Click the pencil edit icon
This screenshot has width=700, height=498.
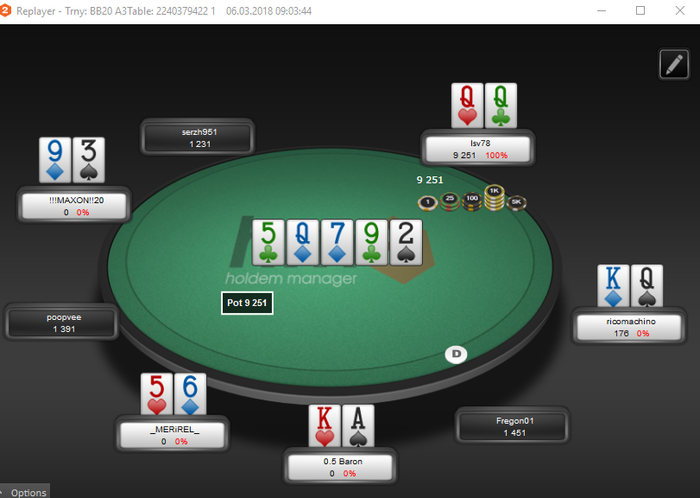coord(674,64)
